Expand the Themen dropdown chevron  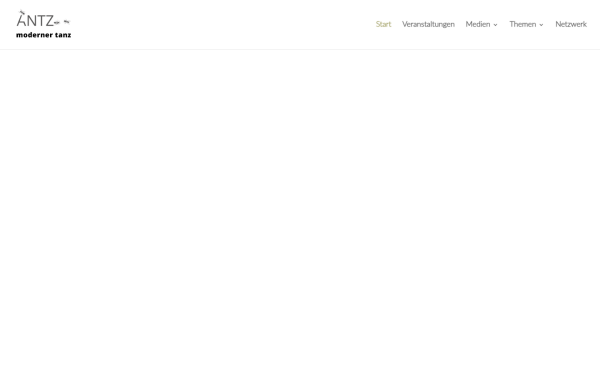(x=541, y=25)
